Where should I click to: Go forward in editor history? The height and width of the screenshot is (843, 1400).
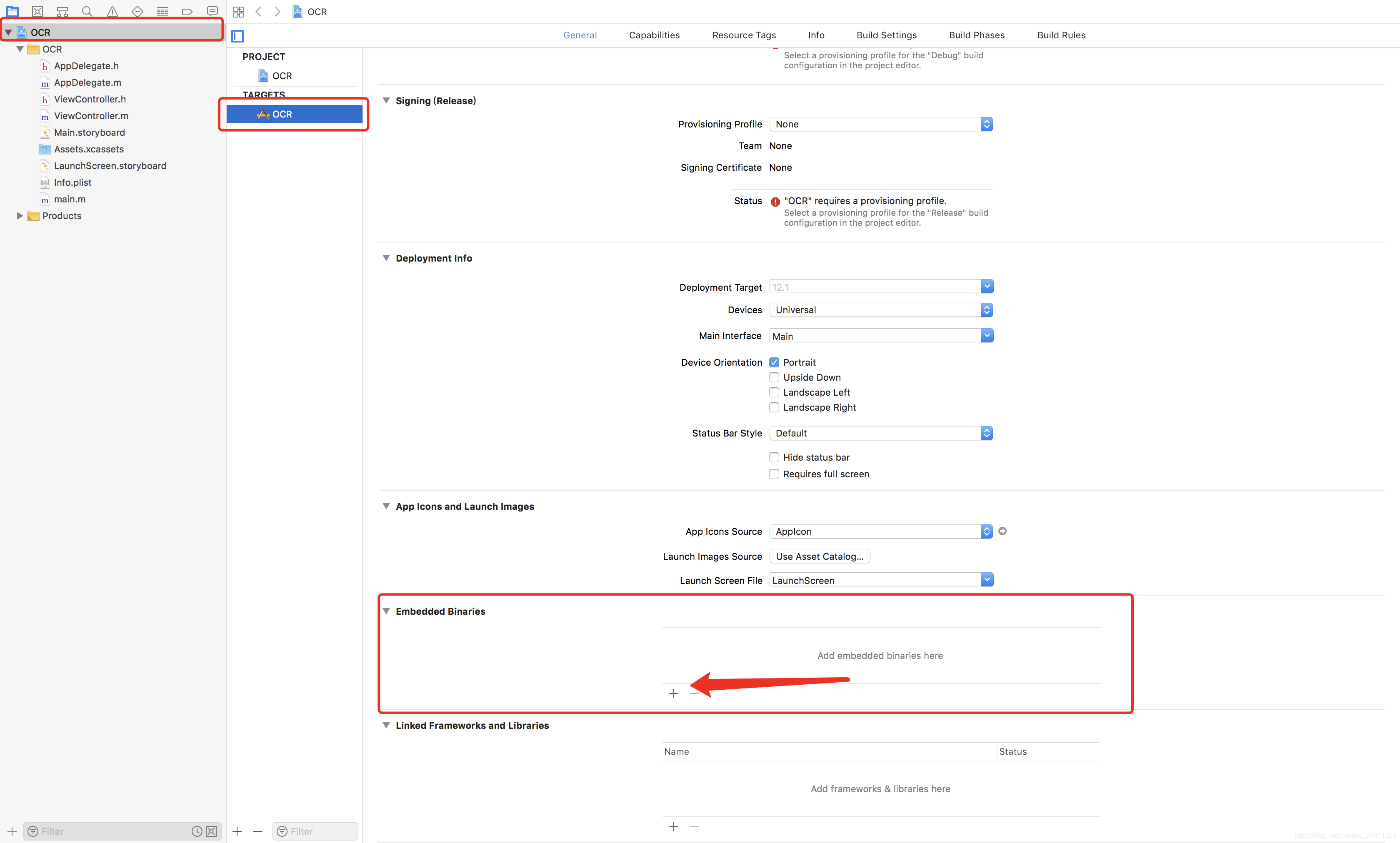[x=277, y=11]
